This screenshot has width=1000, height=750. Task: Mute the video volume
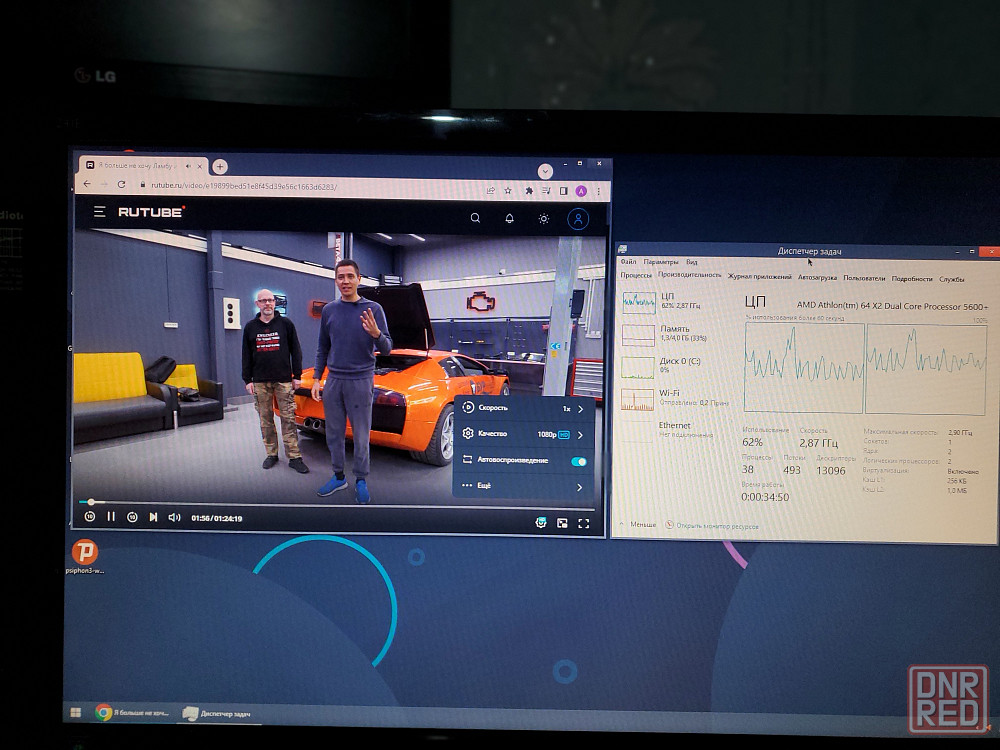(x=174, y=517)
